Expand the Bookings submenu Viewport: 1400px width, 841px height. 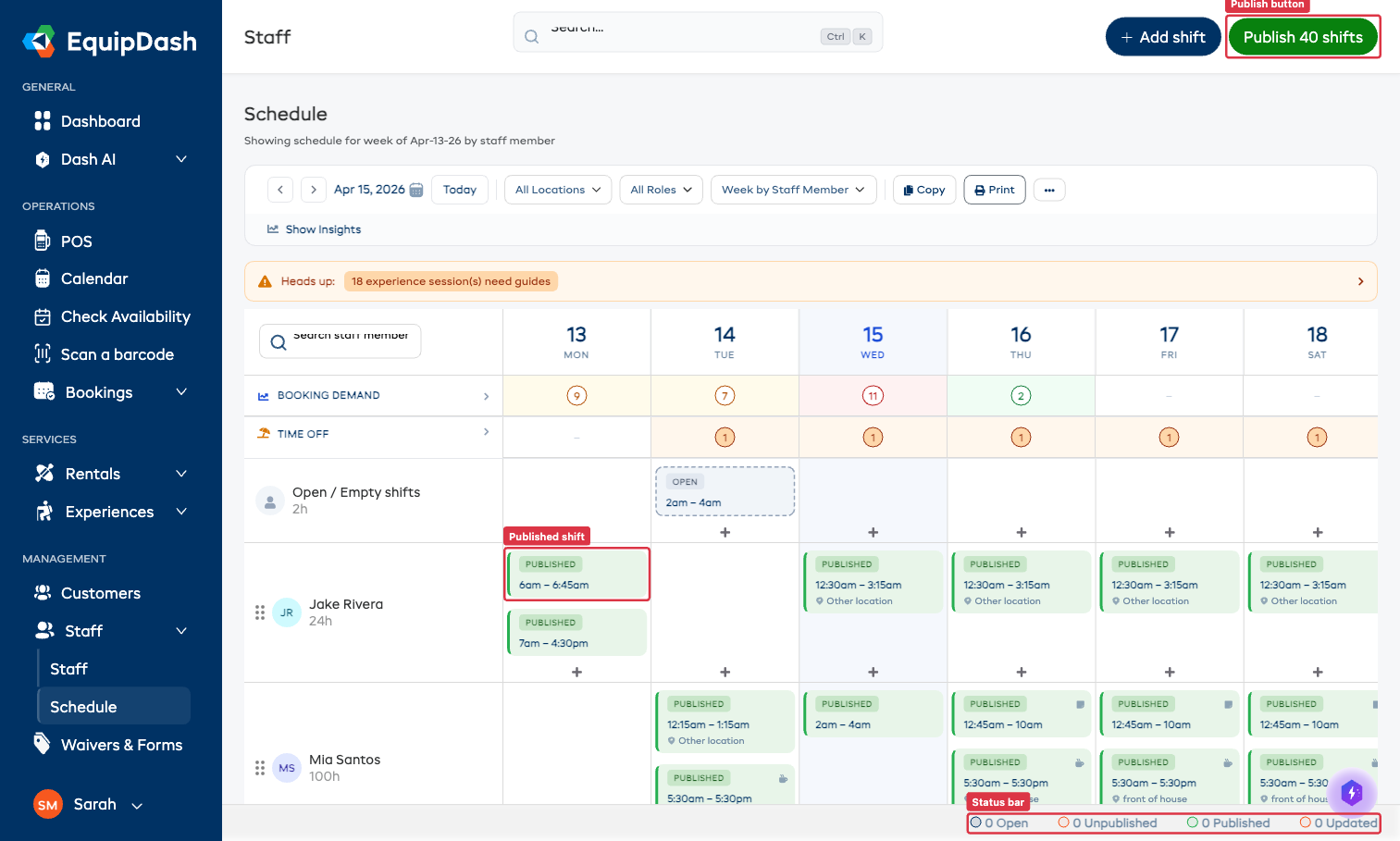[x=111, y=392]
